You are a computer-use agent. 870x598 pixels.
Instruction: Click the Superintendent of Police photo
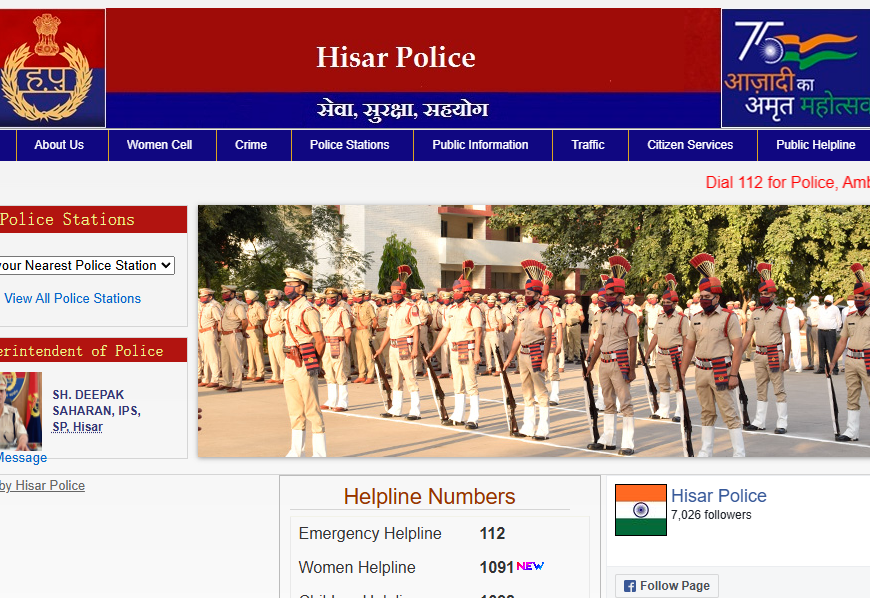(20, 411)
